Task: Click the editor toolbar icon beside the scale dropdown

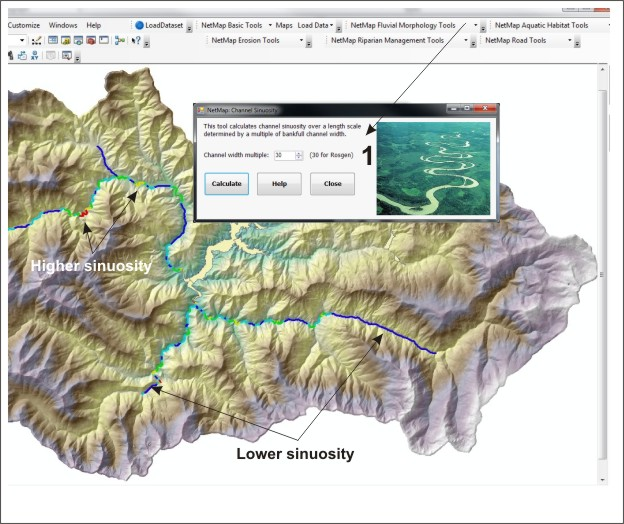Action: tap(37, 41)
